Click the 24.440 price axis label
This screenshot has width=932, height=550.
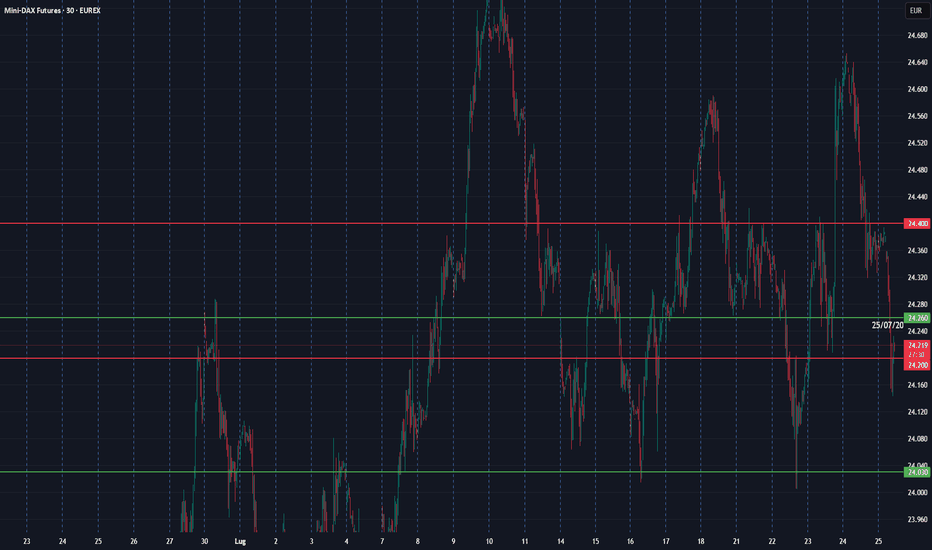tap(917, 197)
